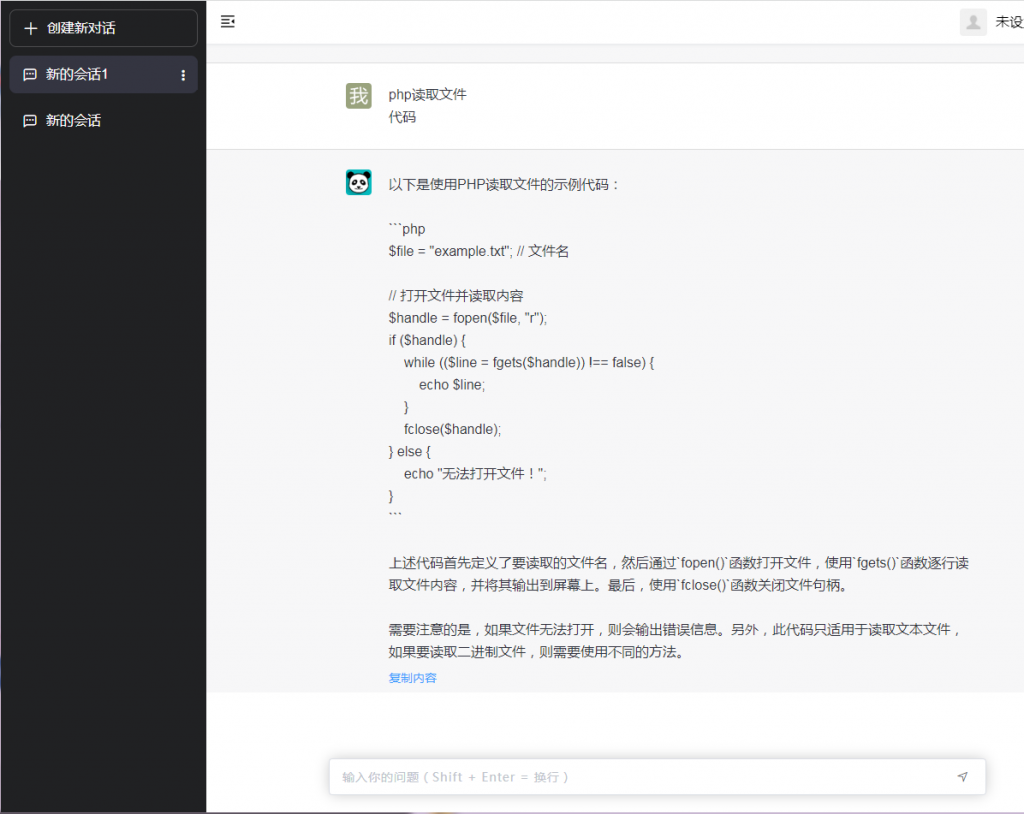This screenshot has height=814, width=1024.
Task: Click the explanation paragraph starting 上述代码首先定义
Action: 679,574
